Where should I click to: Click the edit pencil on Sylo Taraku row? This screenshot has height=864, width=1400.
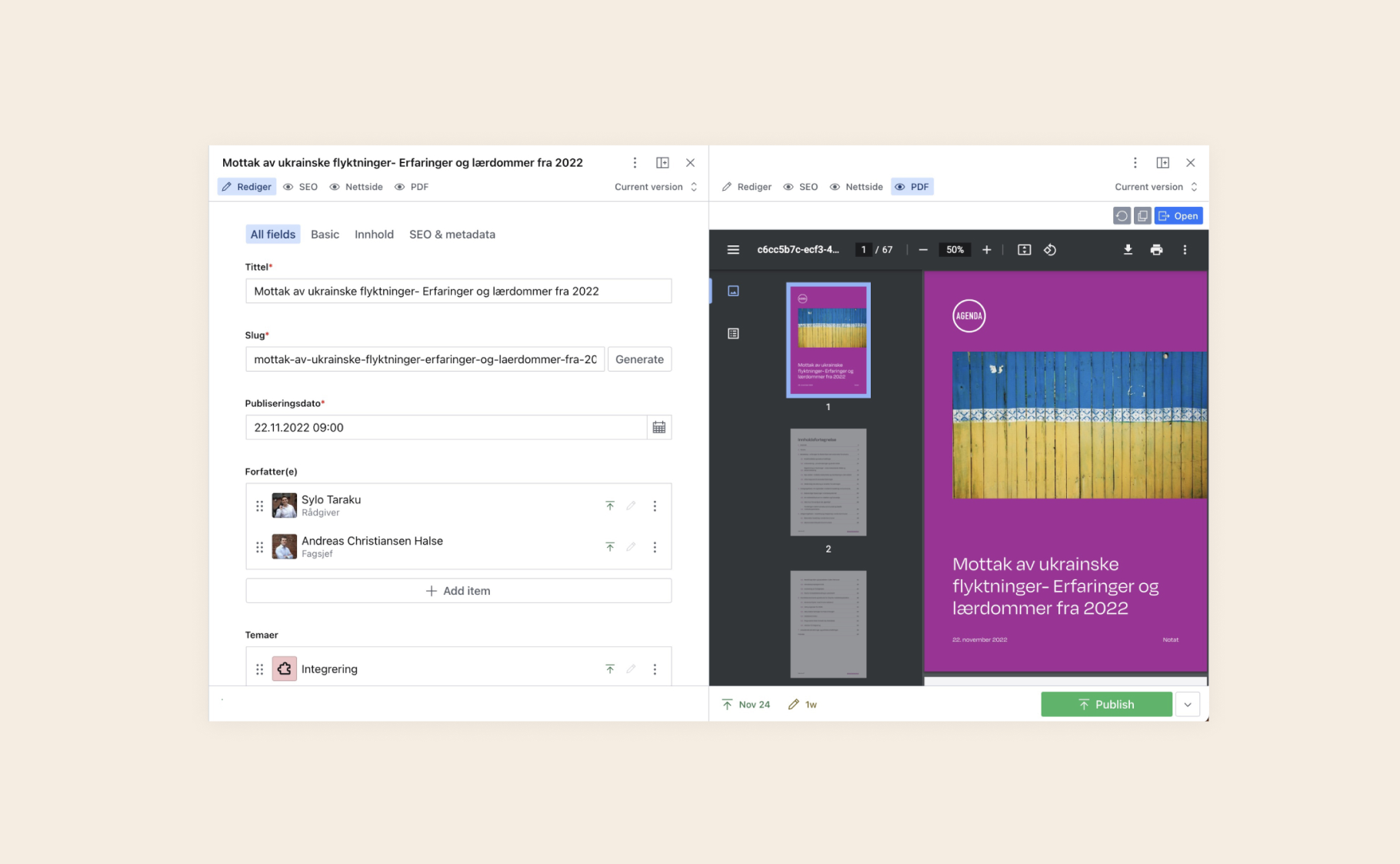click(x=631, y=505)
